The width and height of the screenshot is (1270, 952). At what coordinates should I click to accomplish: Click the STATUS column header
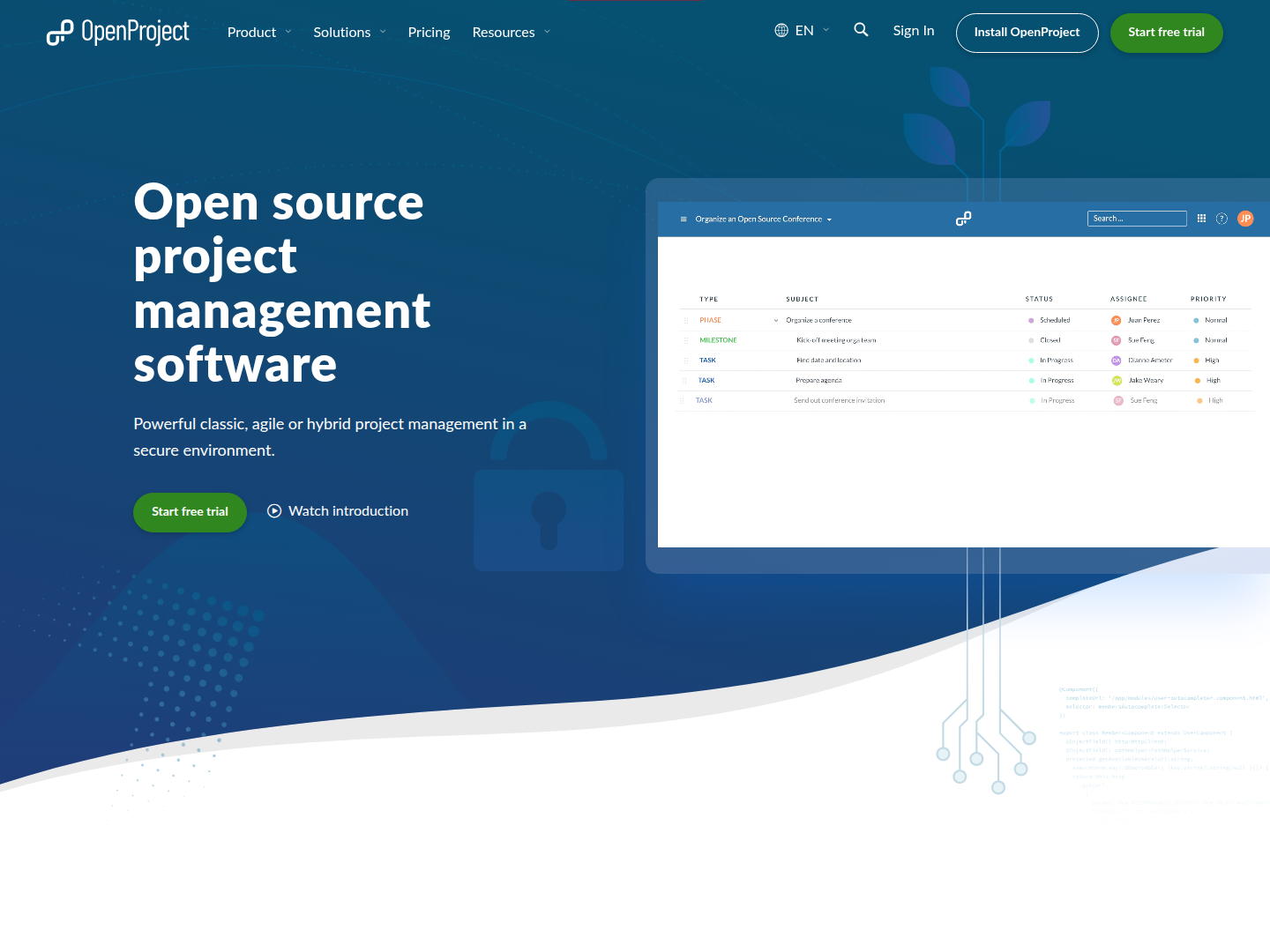click(1039, 300)
